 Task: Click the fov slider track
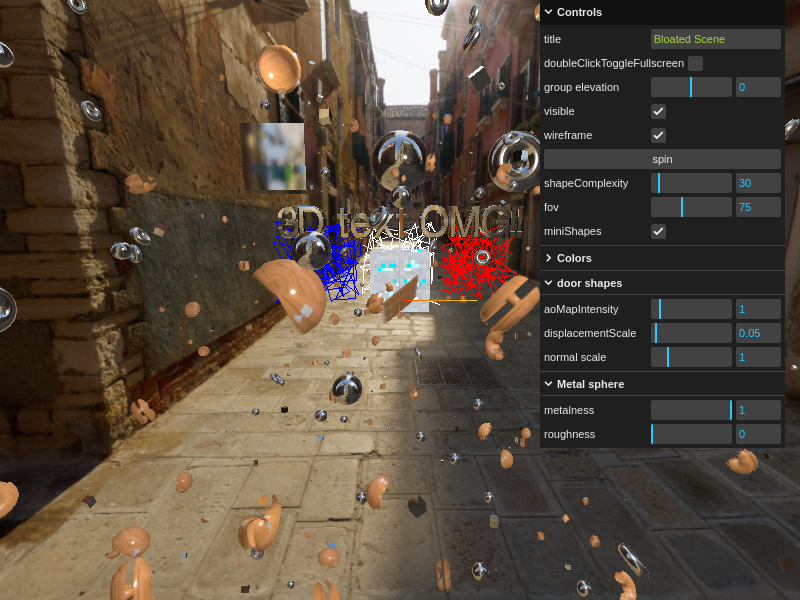(x=691, y=207)
